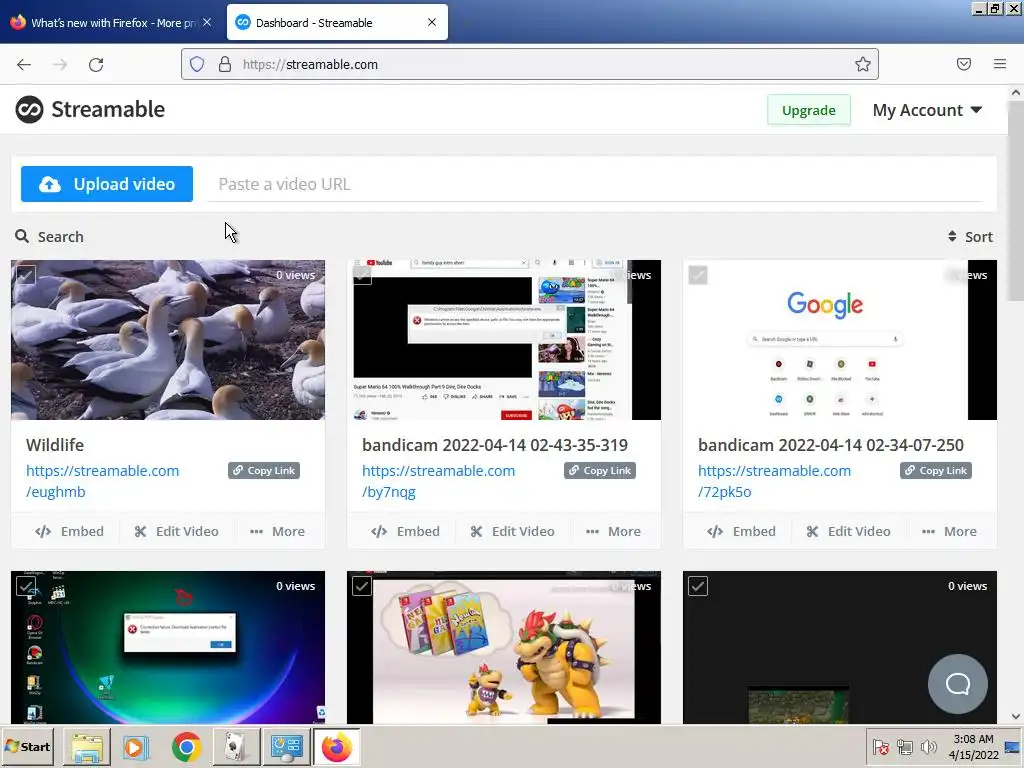Click the network tray icon
The height and width of the screenshot is (768, 1024).
[904, 746]
